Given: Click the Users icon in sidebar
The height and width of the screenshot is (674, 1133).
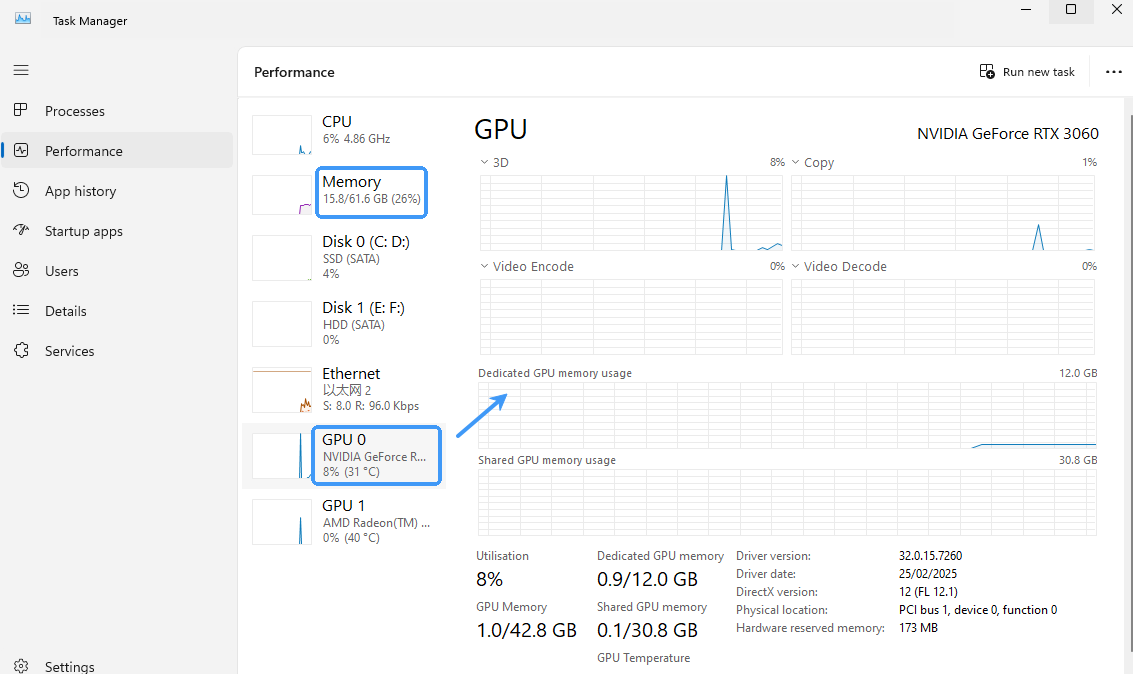Looking at the screenshot, I should click(21, 270).
